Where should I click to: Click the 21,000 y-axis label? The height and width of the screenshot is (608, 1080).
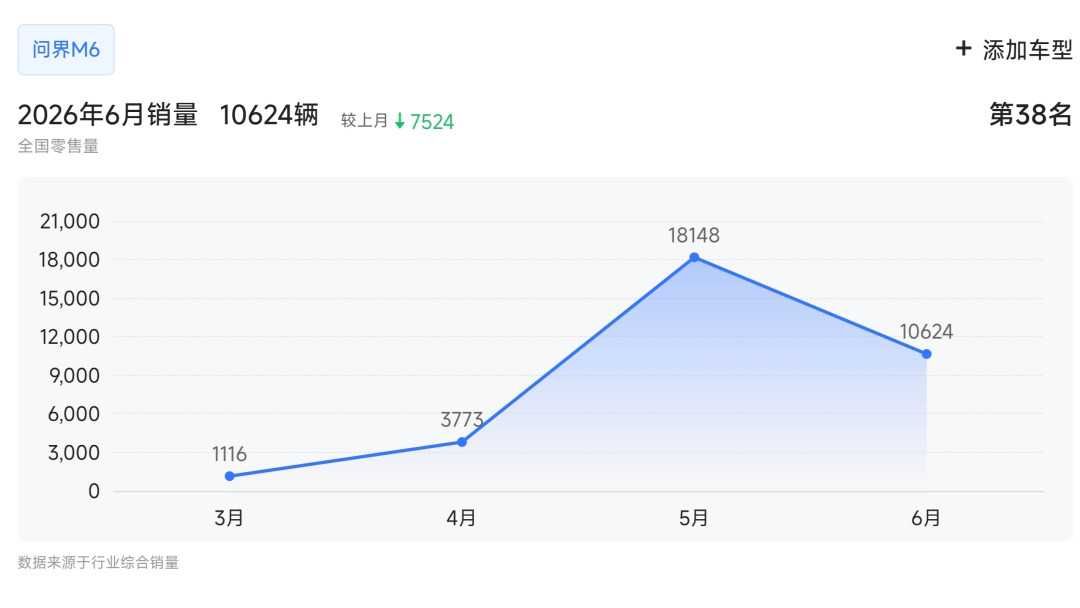tap(70, 222)
